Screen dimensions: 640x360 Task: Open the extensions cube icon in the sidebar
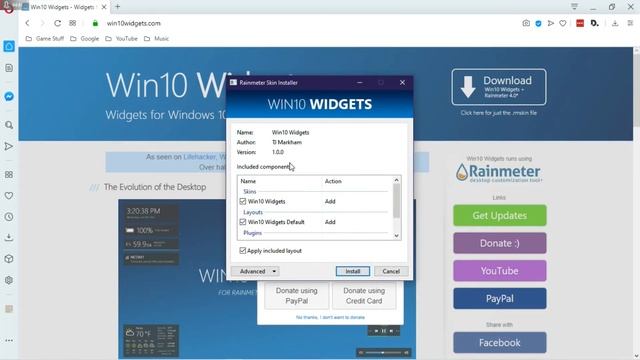pos(9,259)
